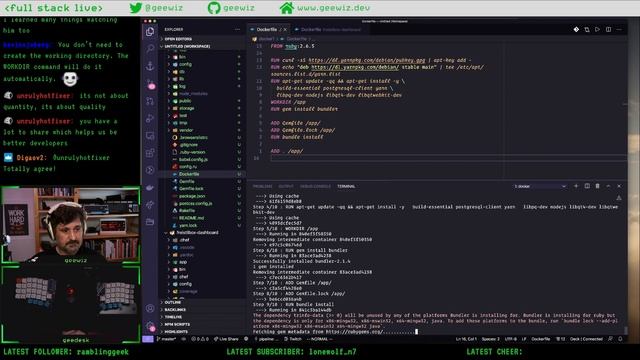640x360 pixels.
Task: Open the editor more actions ellipsis menu
Action: 619,29
